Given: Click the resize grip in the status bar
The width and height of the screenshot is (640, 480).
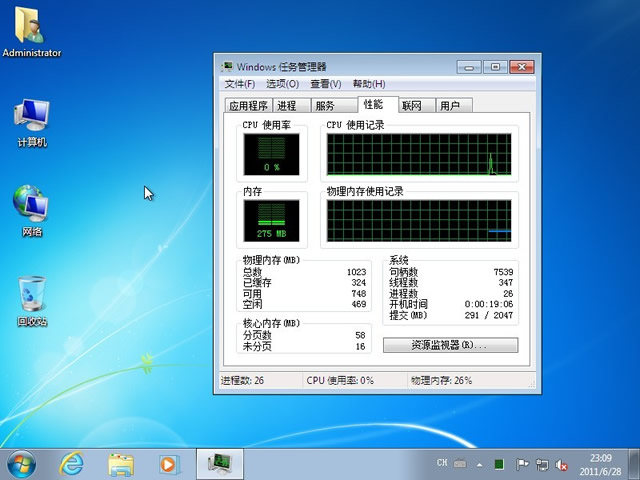Looking at the screenshot, I should click(531, 384).
